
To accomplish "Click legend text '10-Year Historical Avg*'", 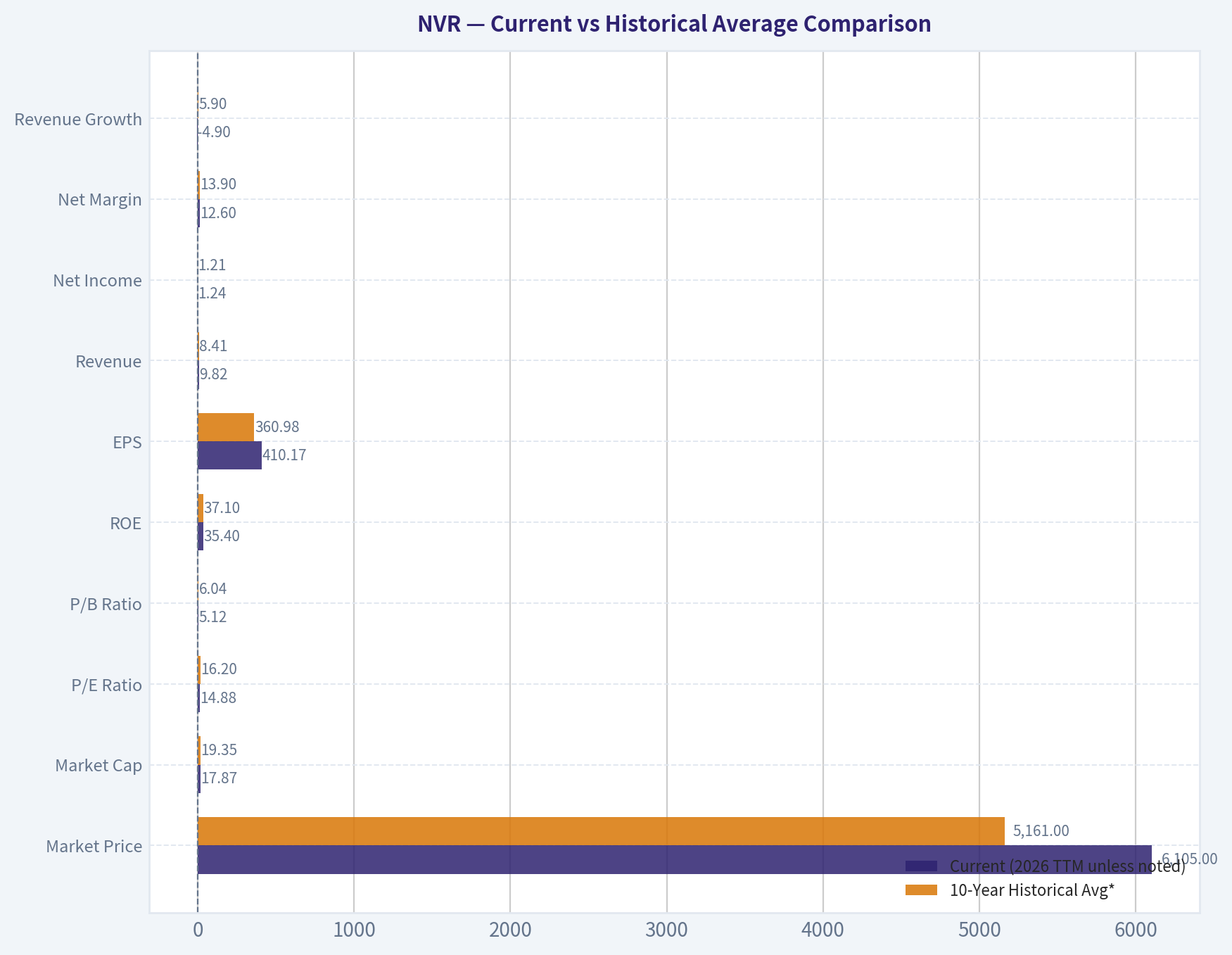I will (x=1032, y=890).
